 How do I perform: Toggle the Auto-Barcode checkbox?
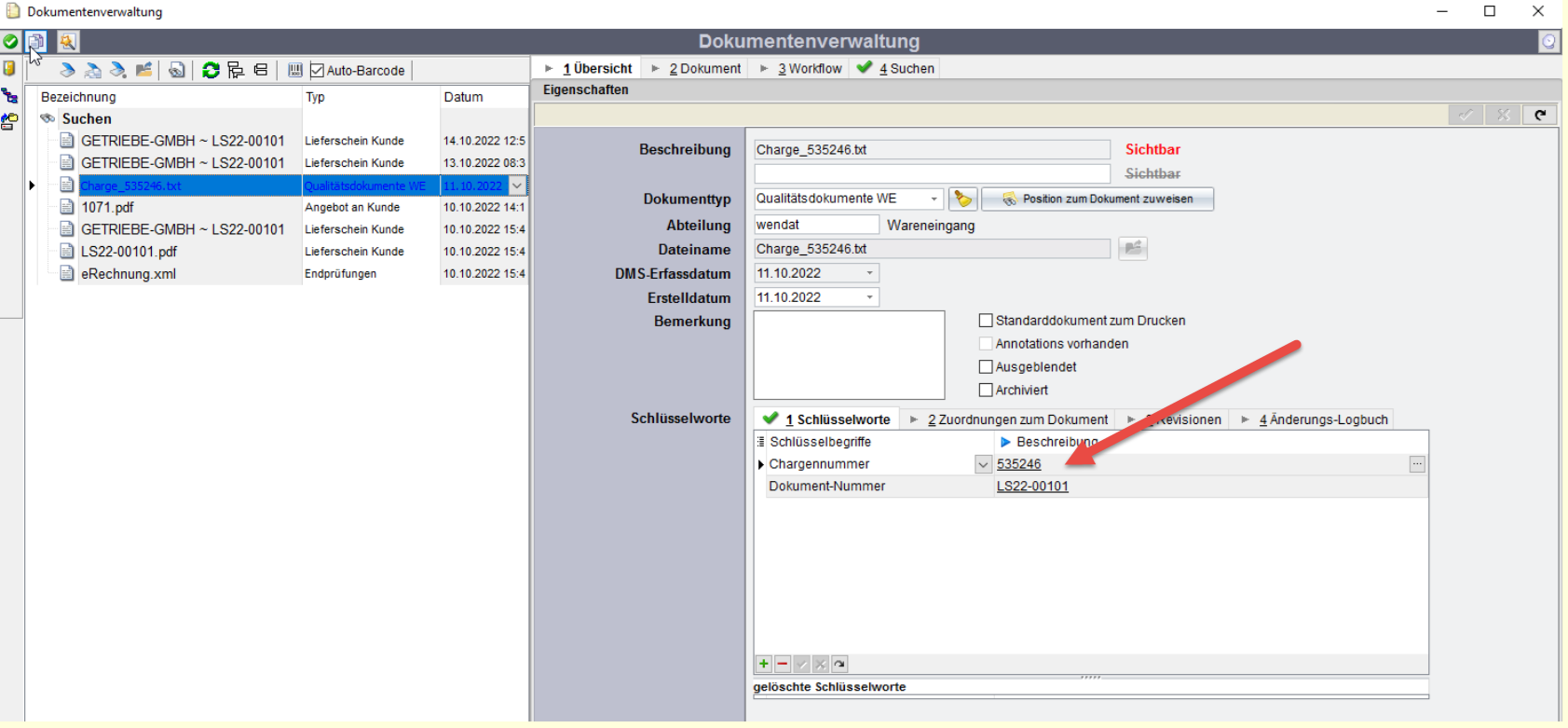(317, 71)
